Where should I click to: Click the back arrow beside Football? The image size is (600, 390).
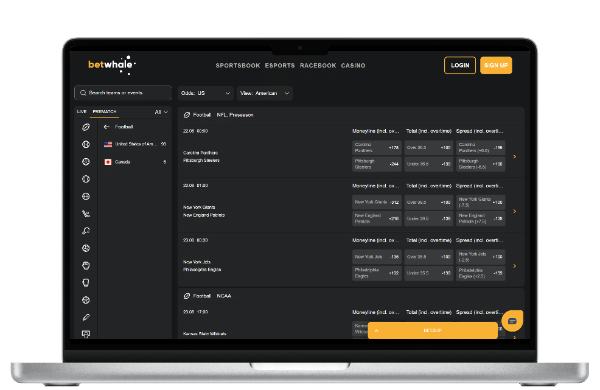(x=106, y=127)
